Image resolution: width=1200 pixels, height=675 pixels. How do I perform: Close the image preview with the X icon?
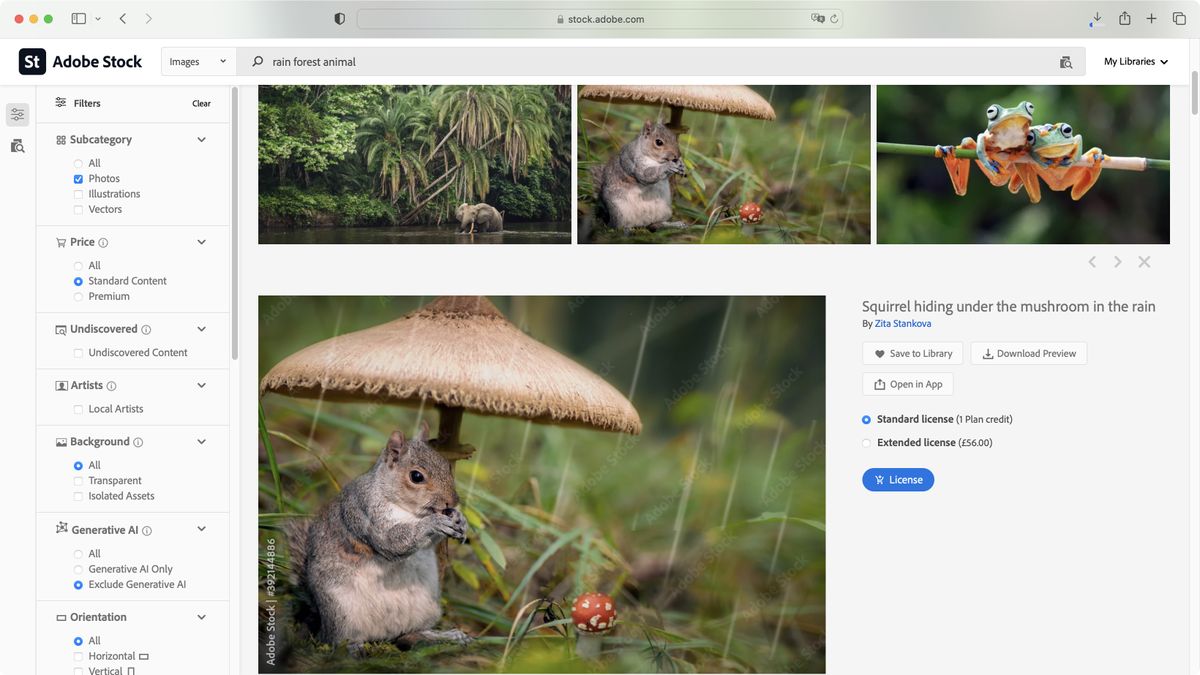[1144, 261]
